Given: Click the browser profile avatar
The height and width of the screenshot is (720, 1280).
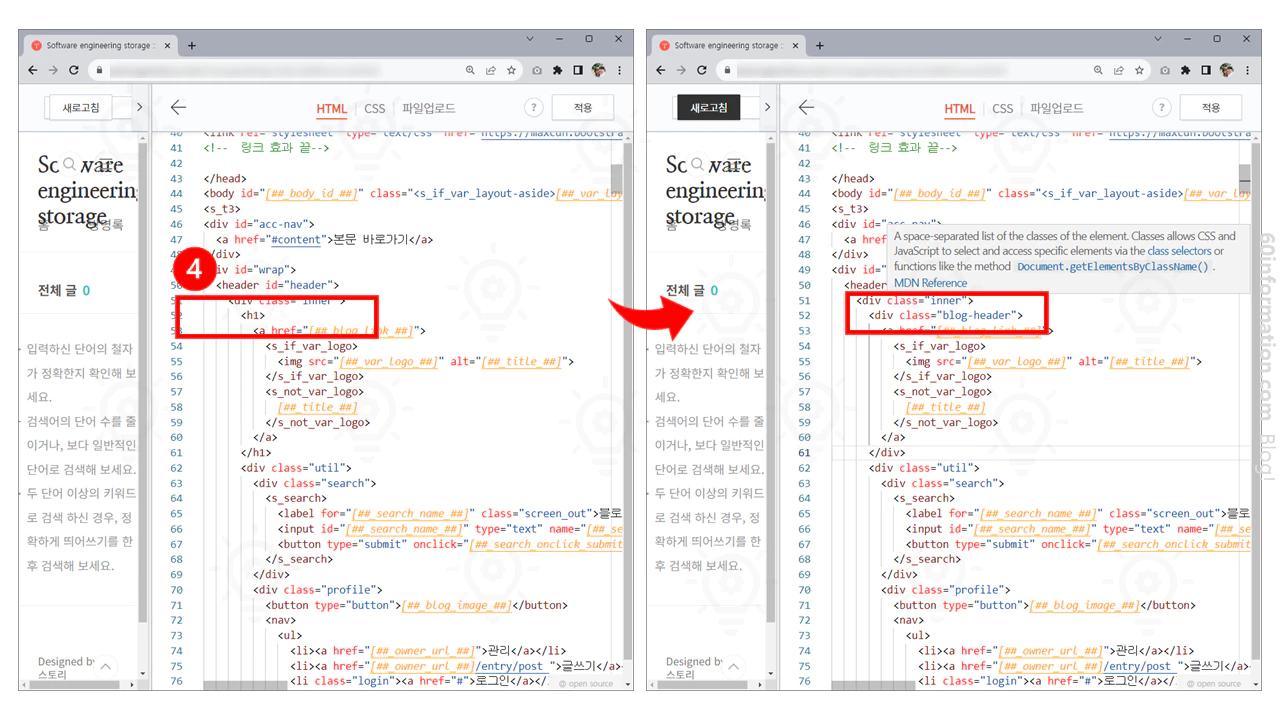Looking at the screenshot, I should point(598,70).
